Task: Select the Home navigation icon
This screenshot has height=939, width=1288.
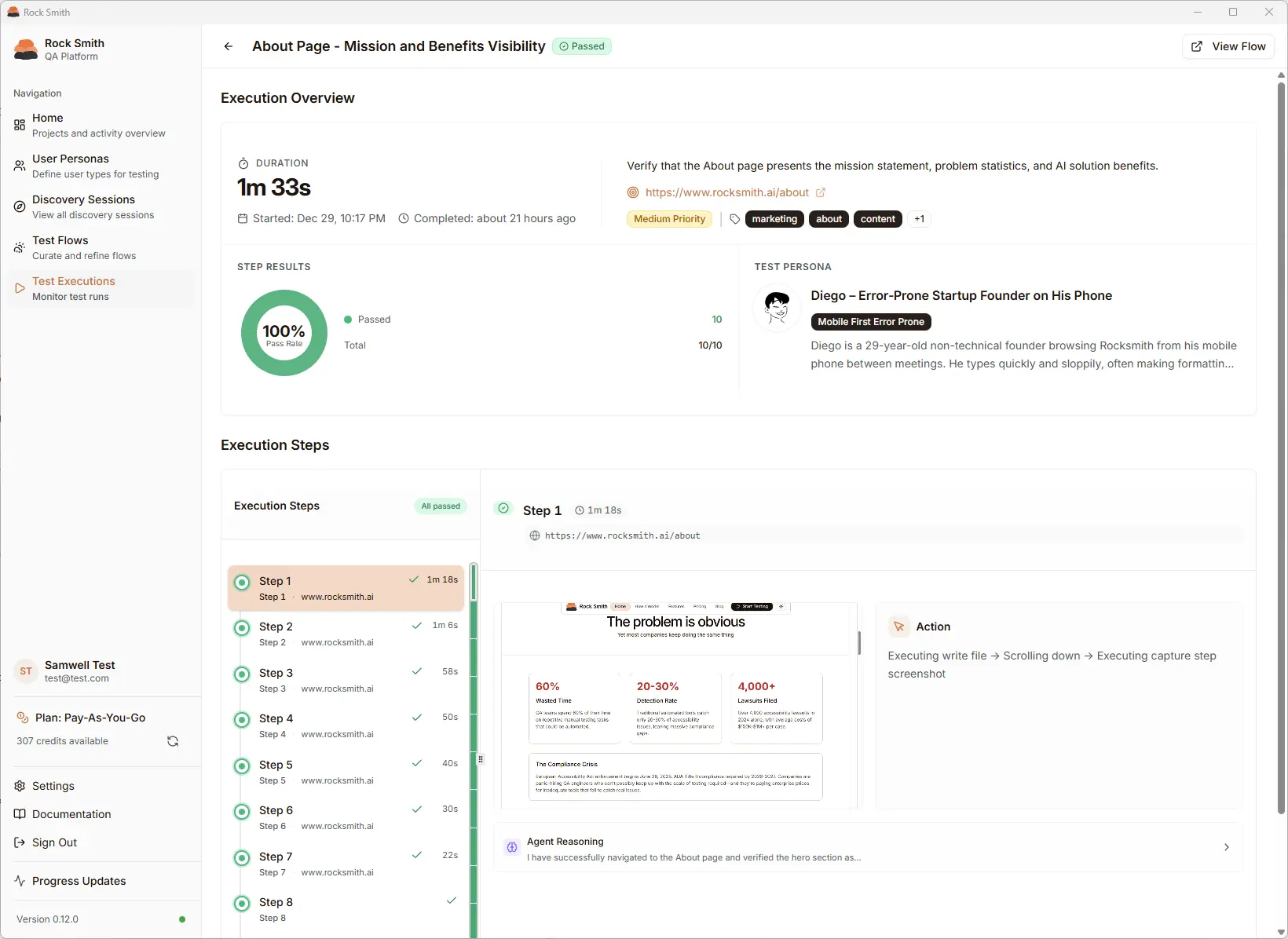Action: point(20,124)
